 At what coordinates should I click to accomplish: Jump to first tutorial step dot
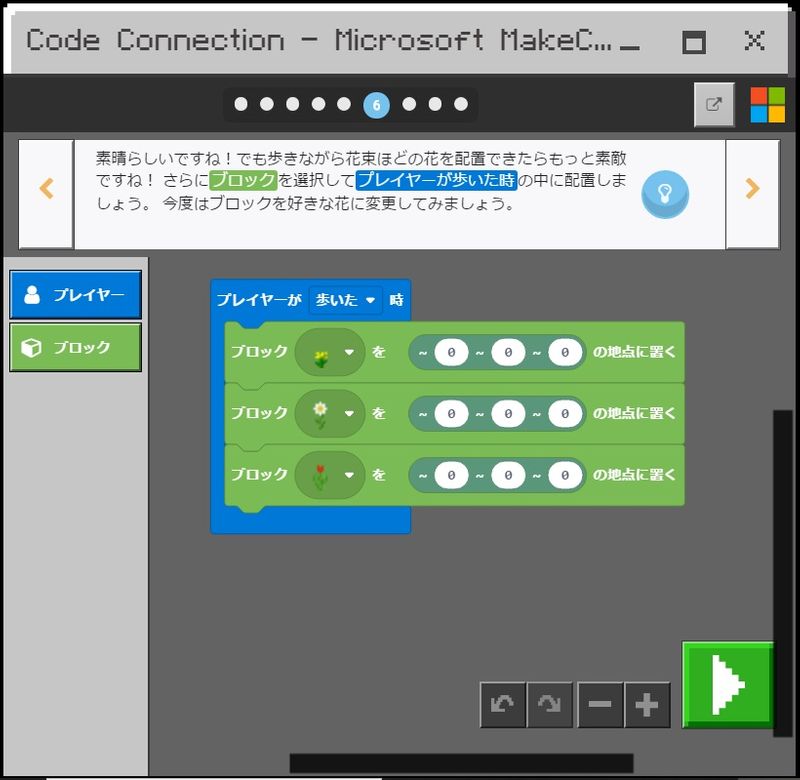pyautogui.click(x=241, y=104)
